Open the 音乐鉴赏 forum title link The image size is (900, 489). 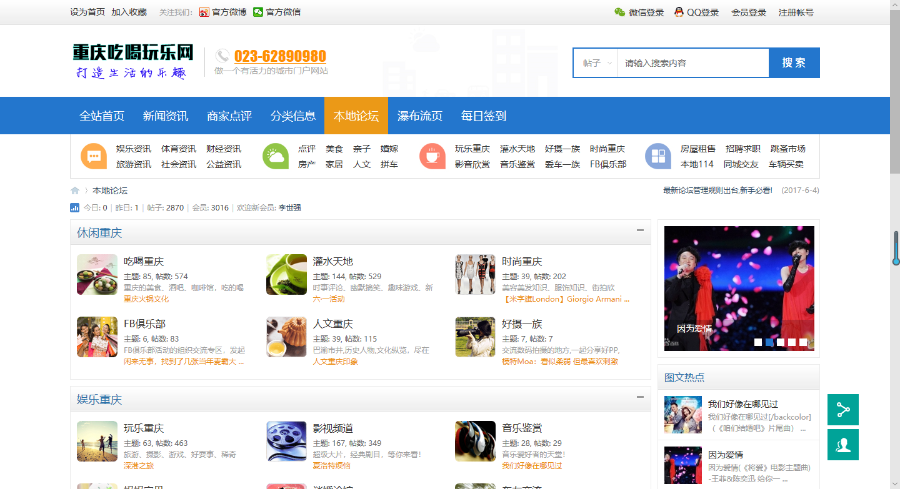coord(522,428)
